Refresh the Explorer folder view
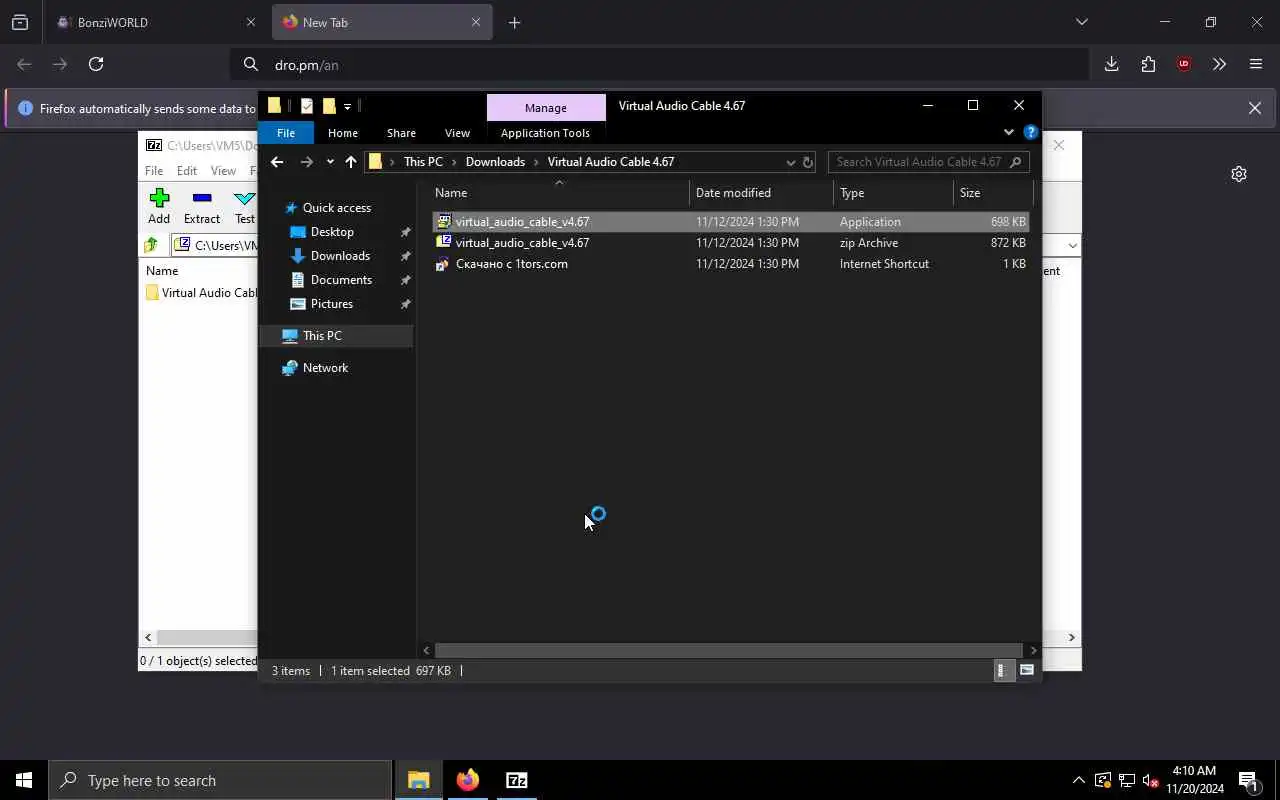The width and height of the screenshot is (1280, 800). (x=808, y=162)
